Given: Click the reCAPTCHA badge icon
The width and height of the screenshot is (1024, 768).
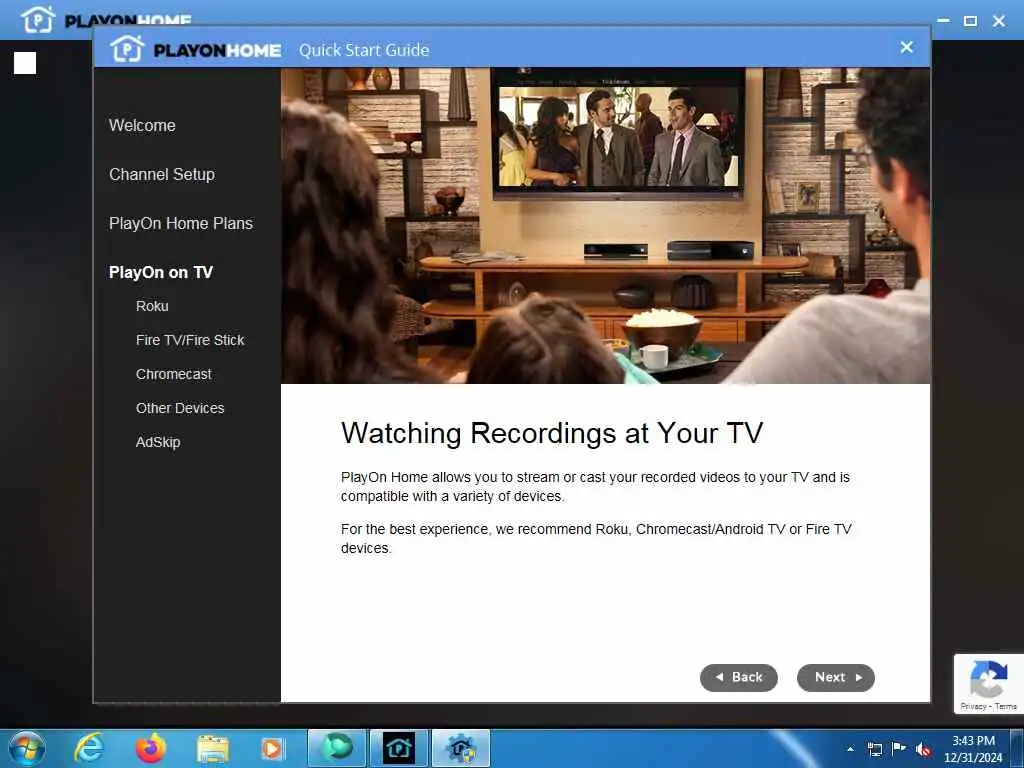Looking at the screenshot, I should click(x=988, y=679).
